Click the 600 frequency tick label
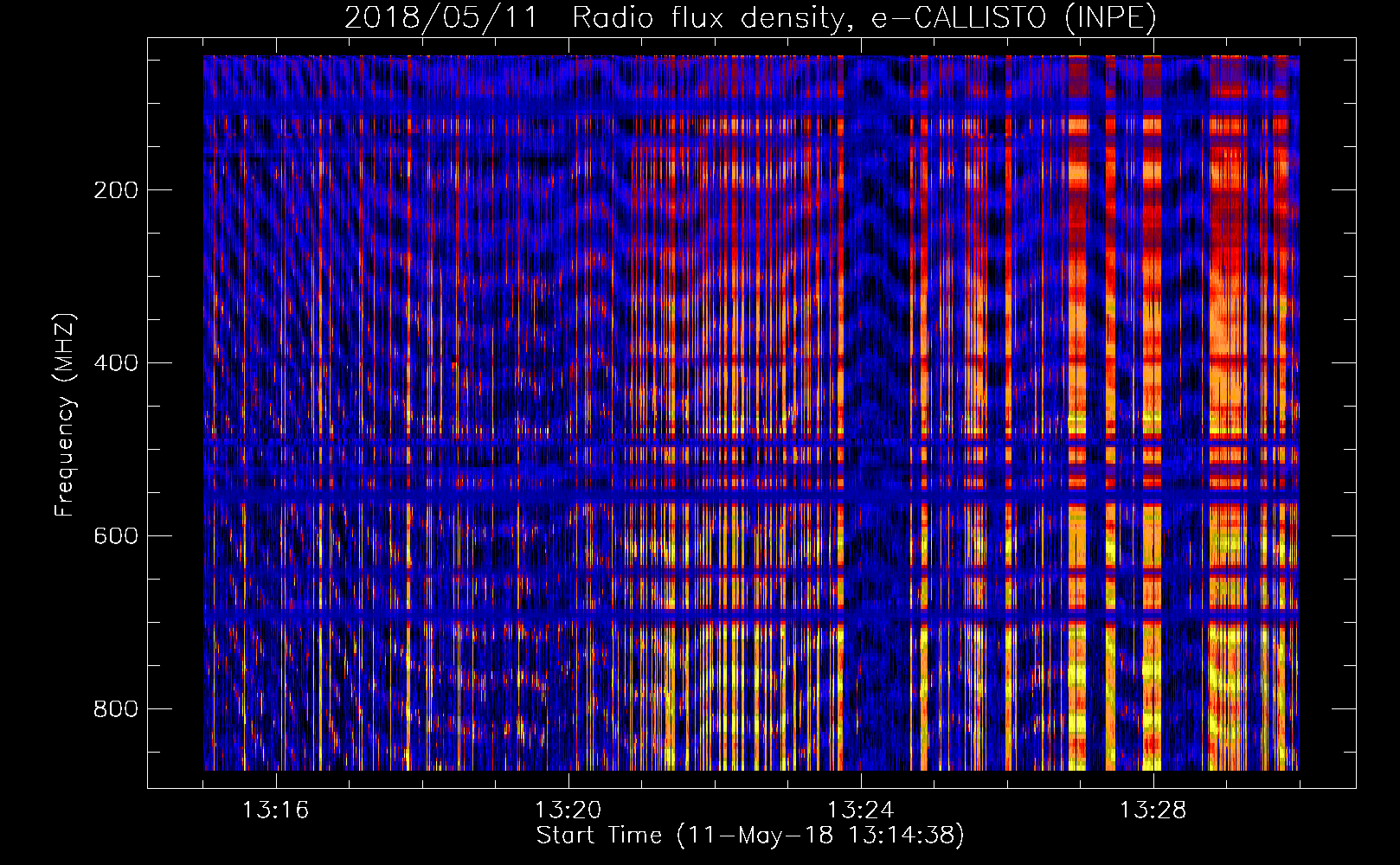 (116, 536)
